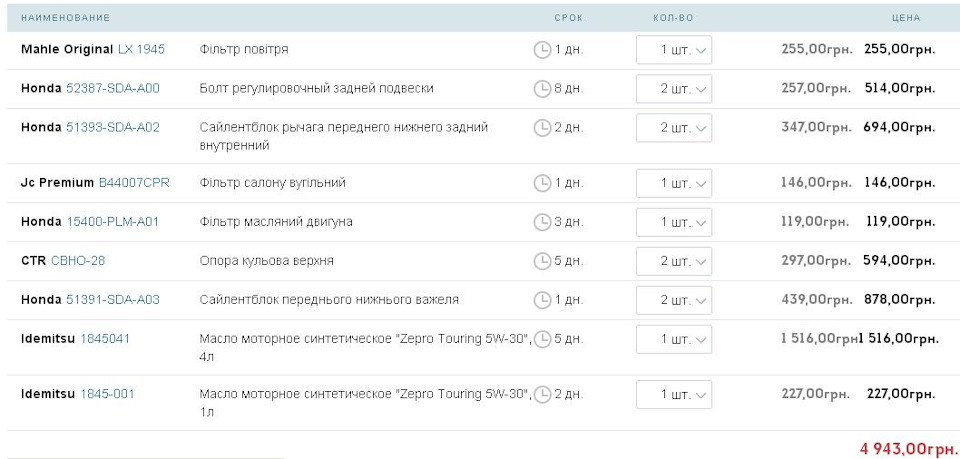The height and width of the screenshot is (459, 960).
Task: Open quantity dropdown for Jc Premium B44007CPR
Action: [673, 183]
